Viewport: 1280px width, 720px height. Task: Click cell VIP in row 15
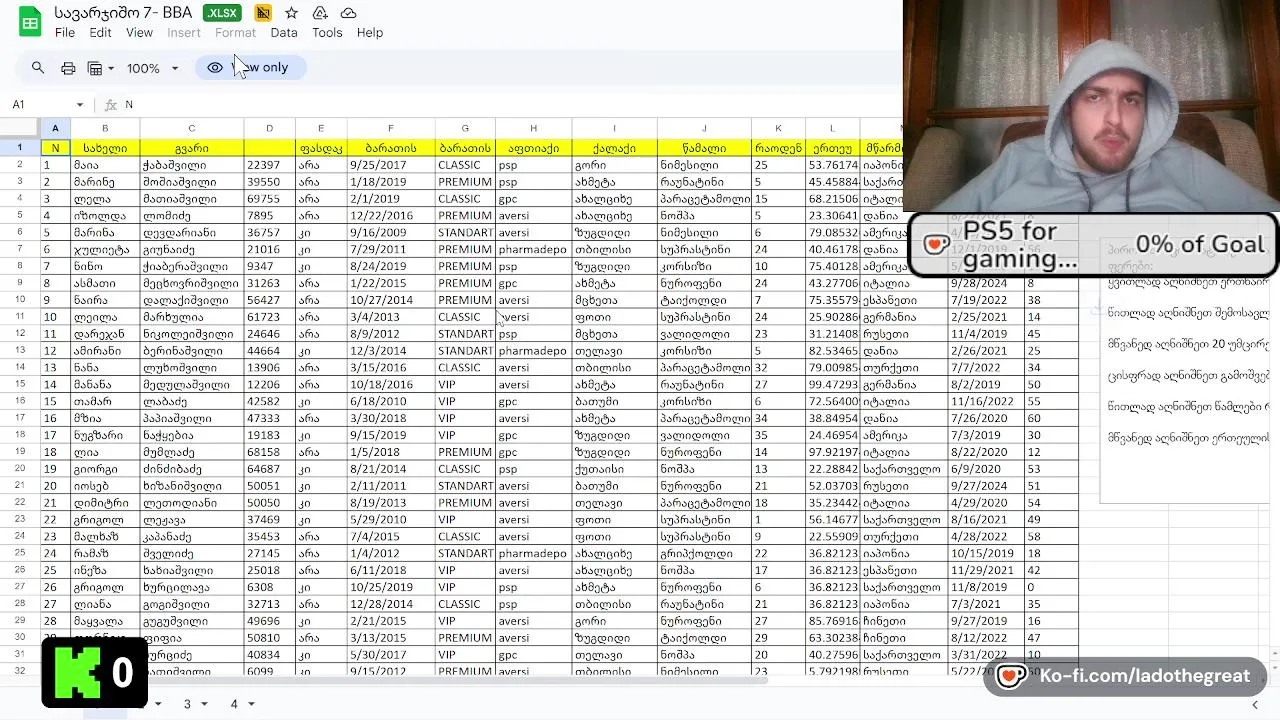pyautogui.click(x=465, y=385)
